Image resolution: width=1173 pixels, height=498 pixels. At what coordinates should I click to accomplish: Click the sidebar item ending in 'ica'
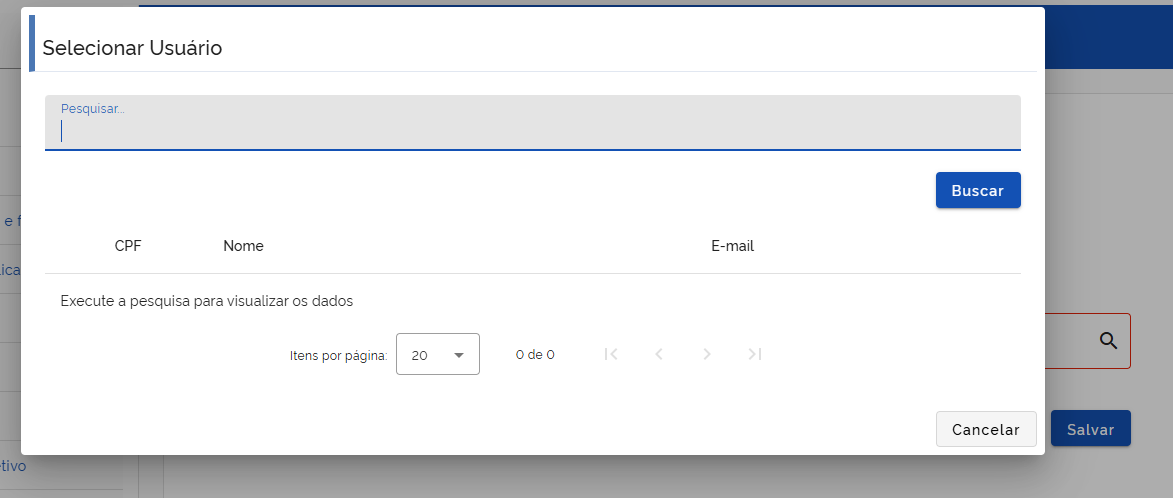(x=10, y=269)
